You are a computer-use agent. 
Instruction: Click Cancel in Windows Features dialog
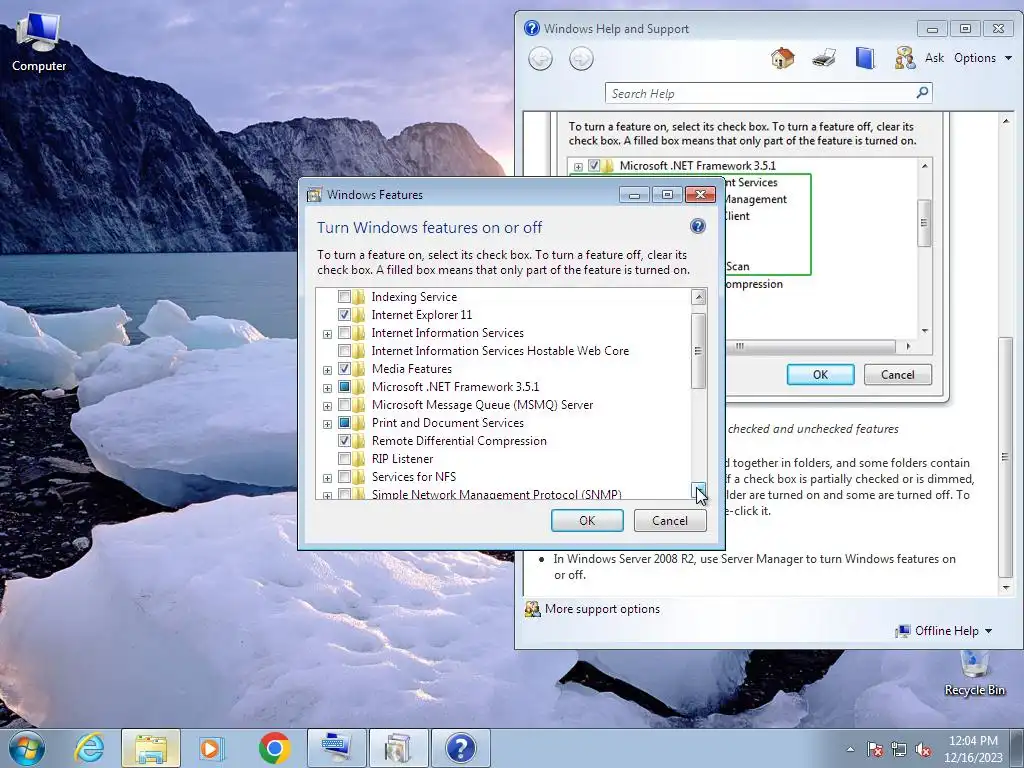pos(670,520)
